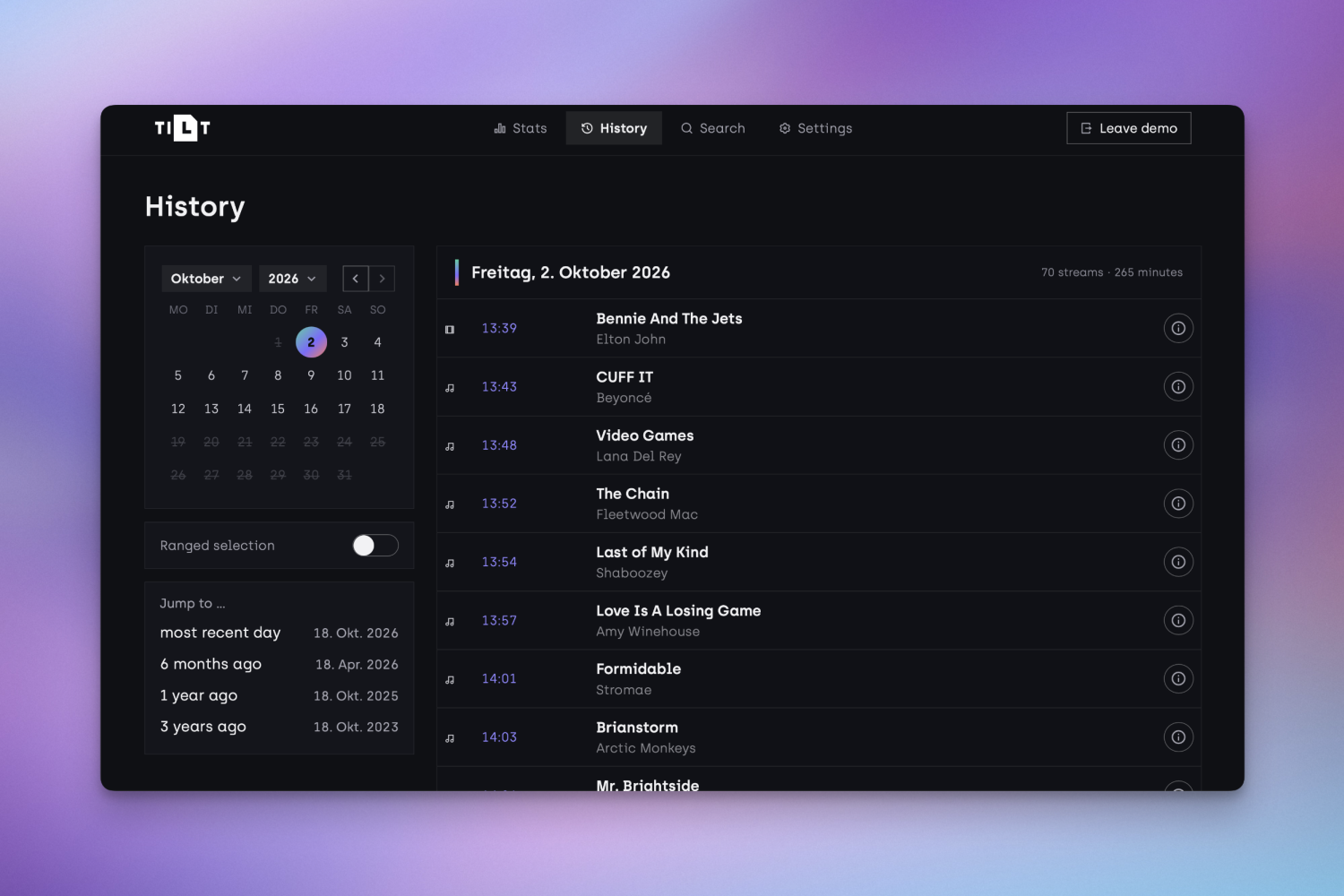
Task: Go to the previous month
Action: click(x=356, y=279)
